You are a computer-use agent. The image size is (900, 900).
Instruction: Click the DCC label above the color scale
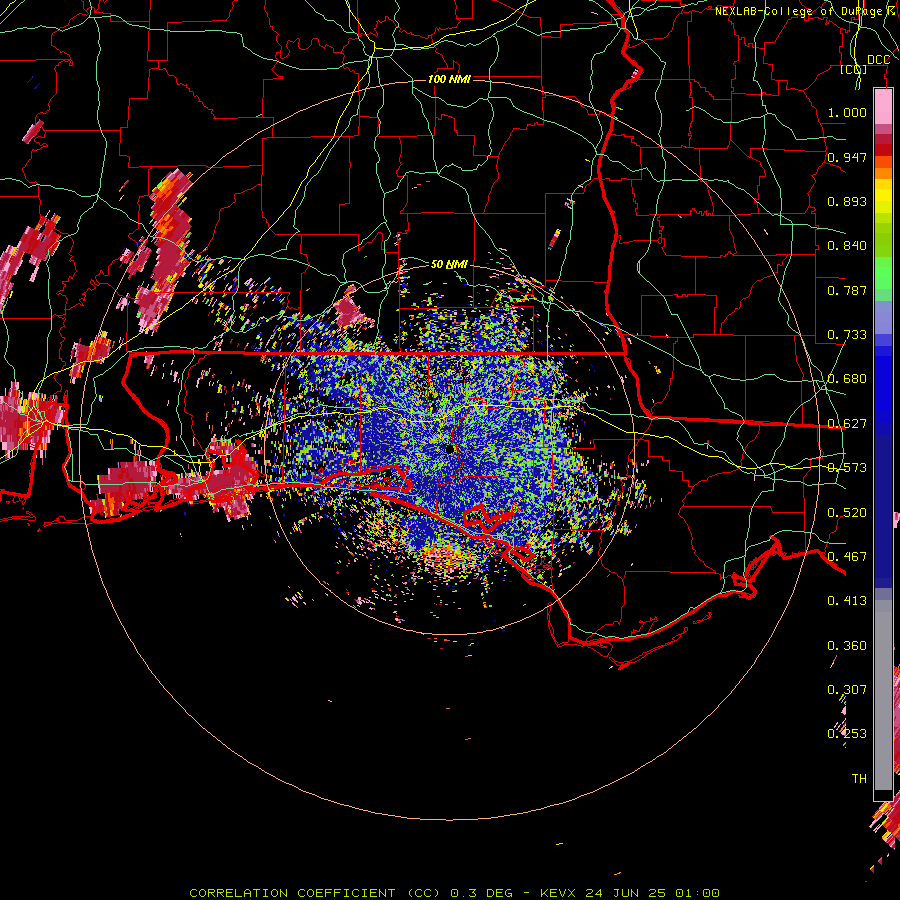pyautogui.click(x=878, y=60)
